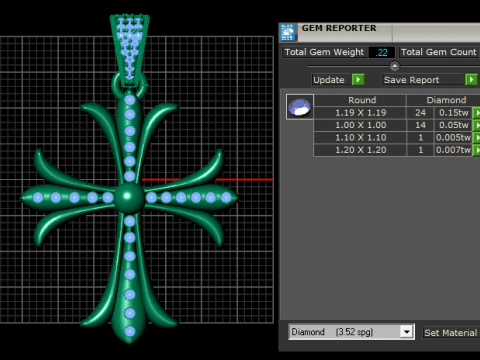Click the Set Material button

[x=451, y=333]
